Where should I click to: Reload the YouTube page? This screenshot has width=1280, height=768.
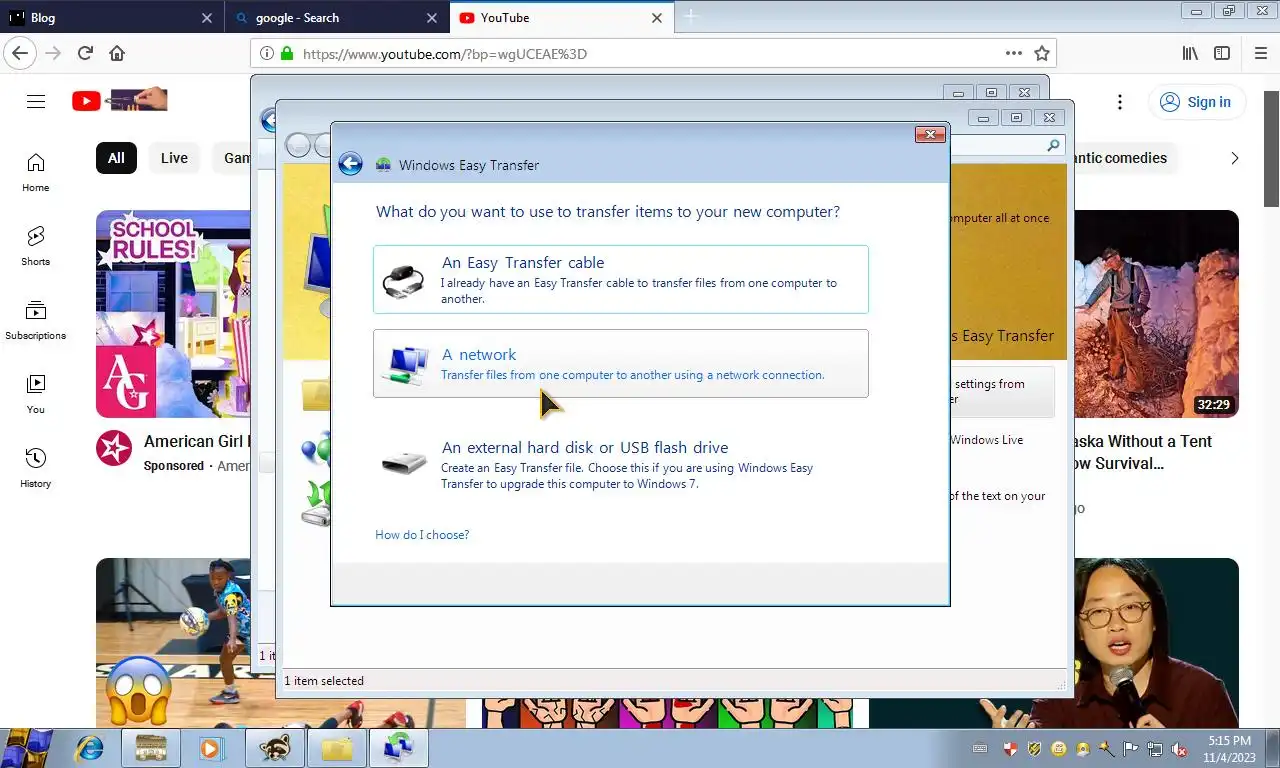85,53
